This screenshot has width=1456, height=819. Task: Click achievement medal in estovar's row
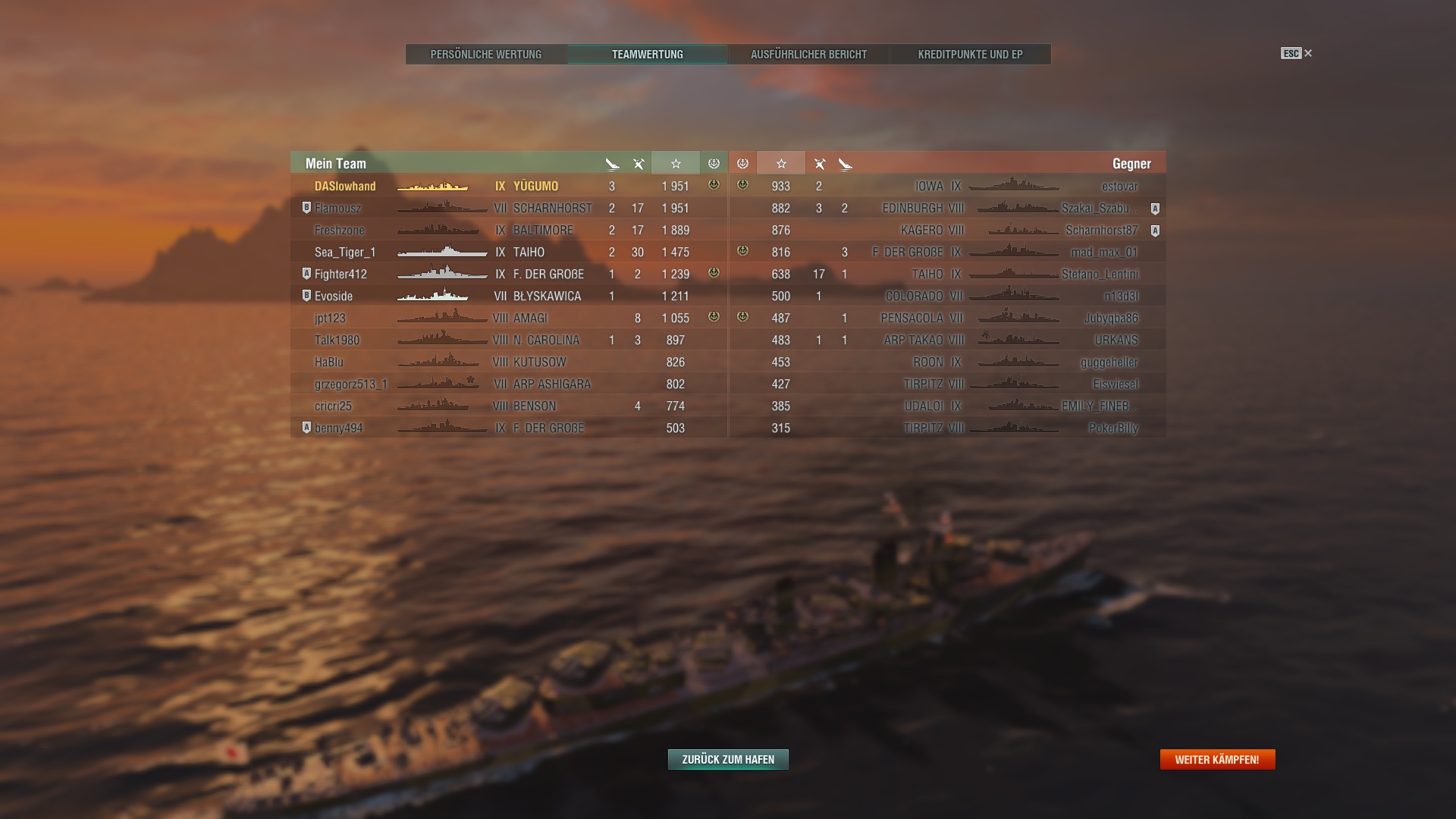click(742, 185)
